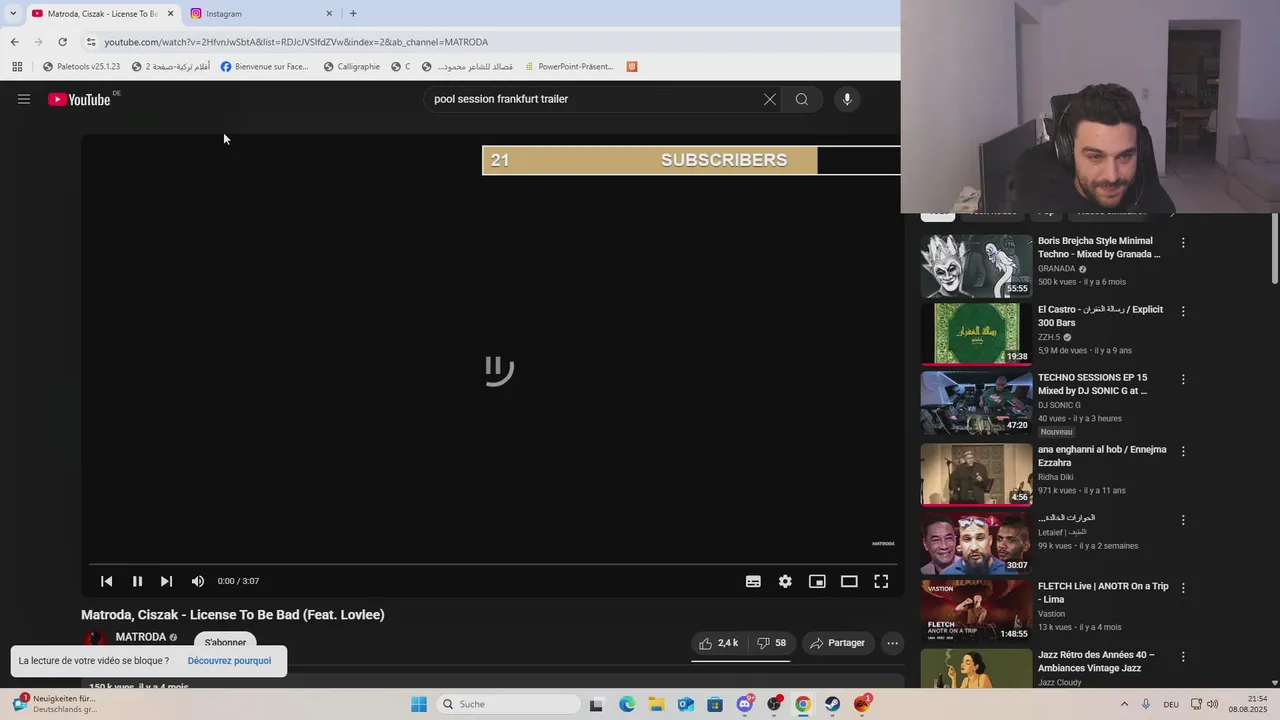The image size is (1280, 720).
Task: Open the Calligraphie bookmark
Action: click(x=352, y=67)
